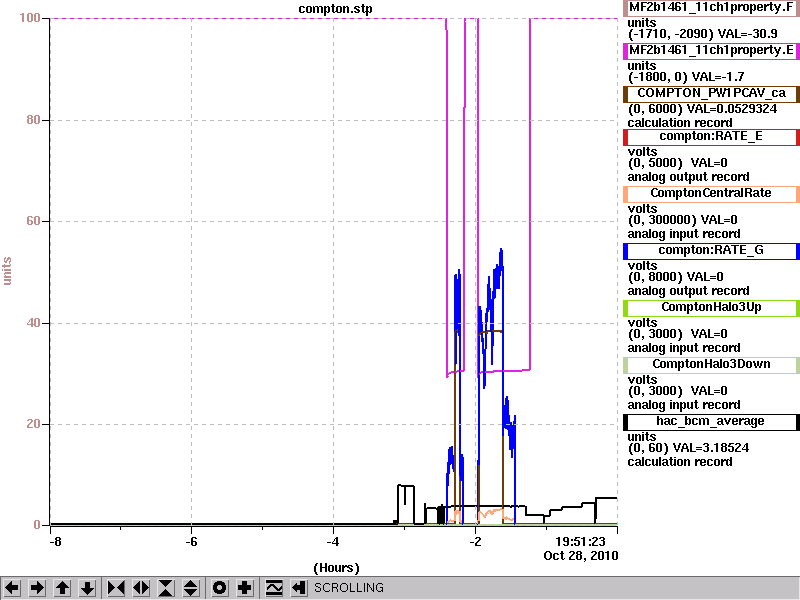
Task: Click the vertical diamond zoom icon
Action: [x=191, y=588]
